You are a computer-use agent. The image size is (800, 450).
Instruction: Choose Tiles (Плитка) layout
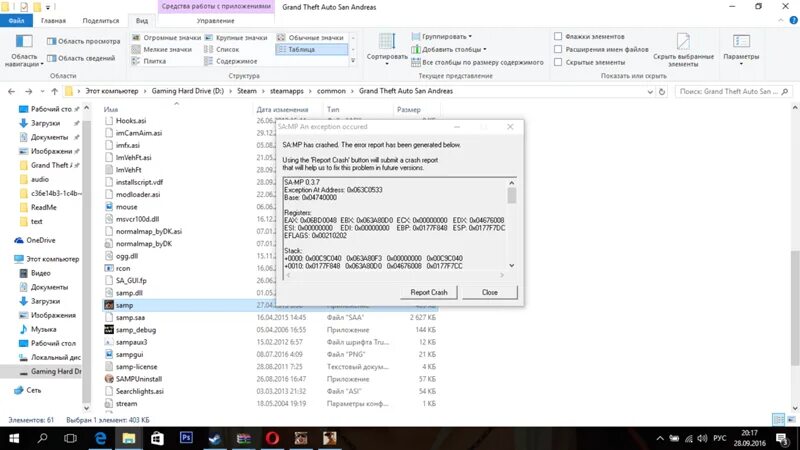click(x=149, y=61)
